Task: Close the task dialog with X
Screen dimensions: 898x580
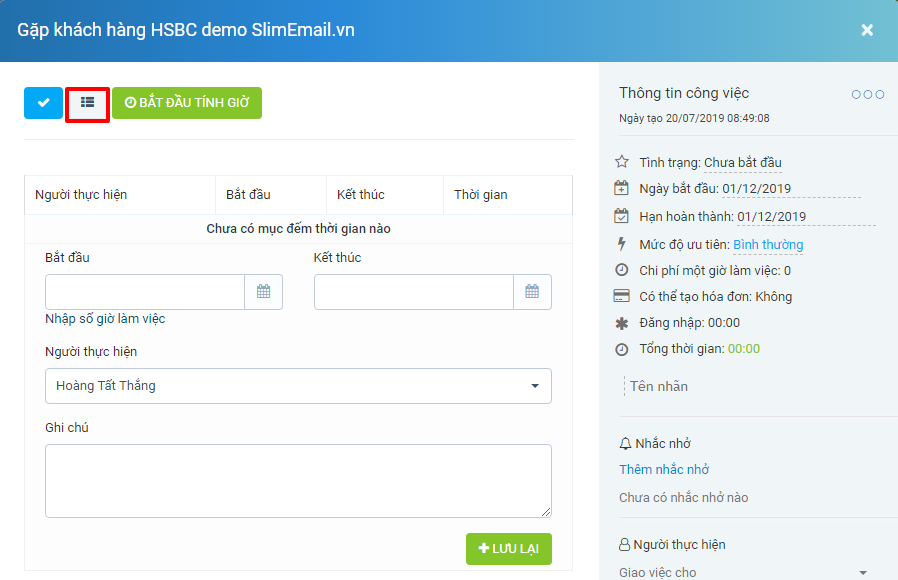Action: pyautogui.click(x=867, y=30)
